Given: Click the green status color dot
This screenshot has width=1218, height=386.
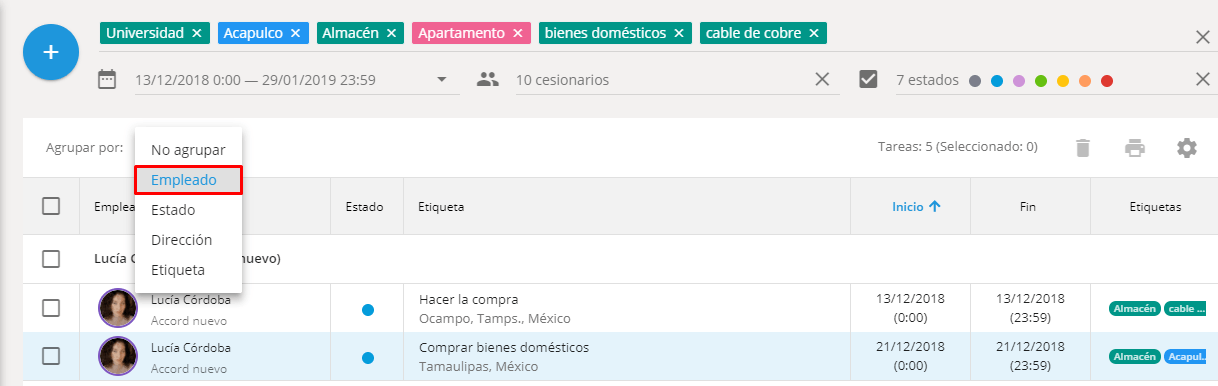Looking at the screenshot, I should [x=1041, y=81].
